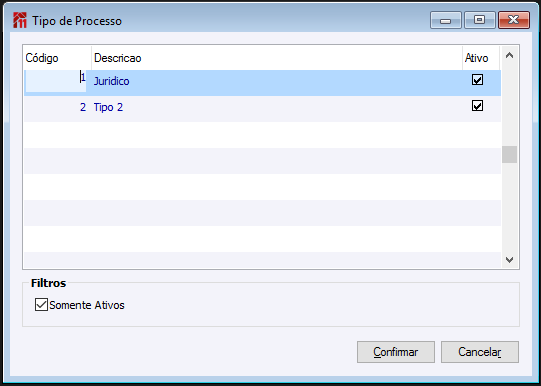Click the Ativo column header
Viewport: 541px width, 386px height.
[x=481, y=58]
